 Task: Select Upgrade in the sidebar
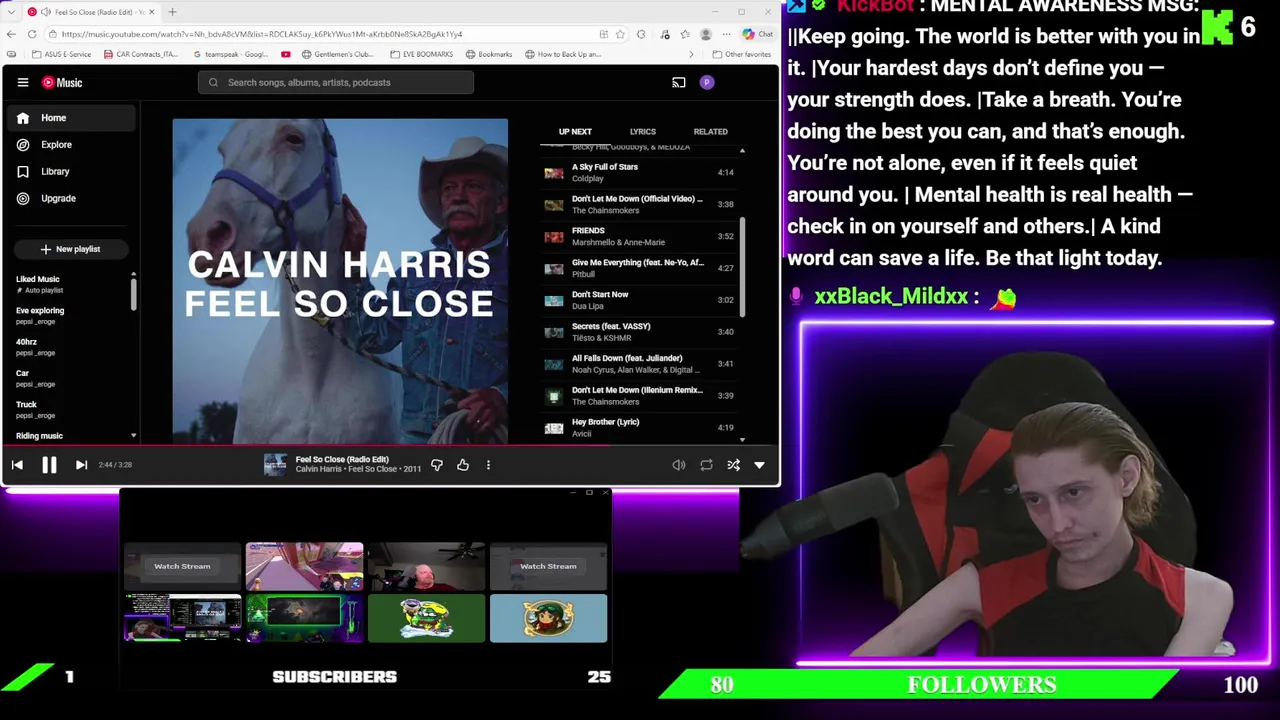pos(70,199)
